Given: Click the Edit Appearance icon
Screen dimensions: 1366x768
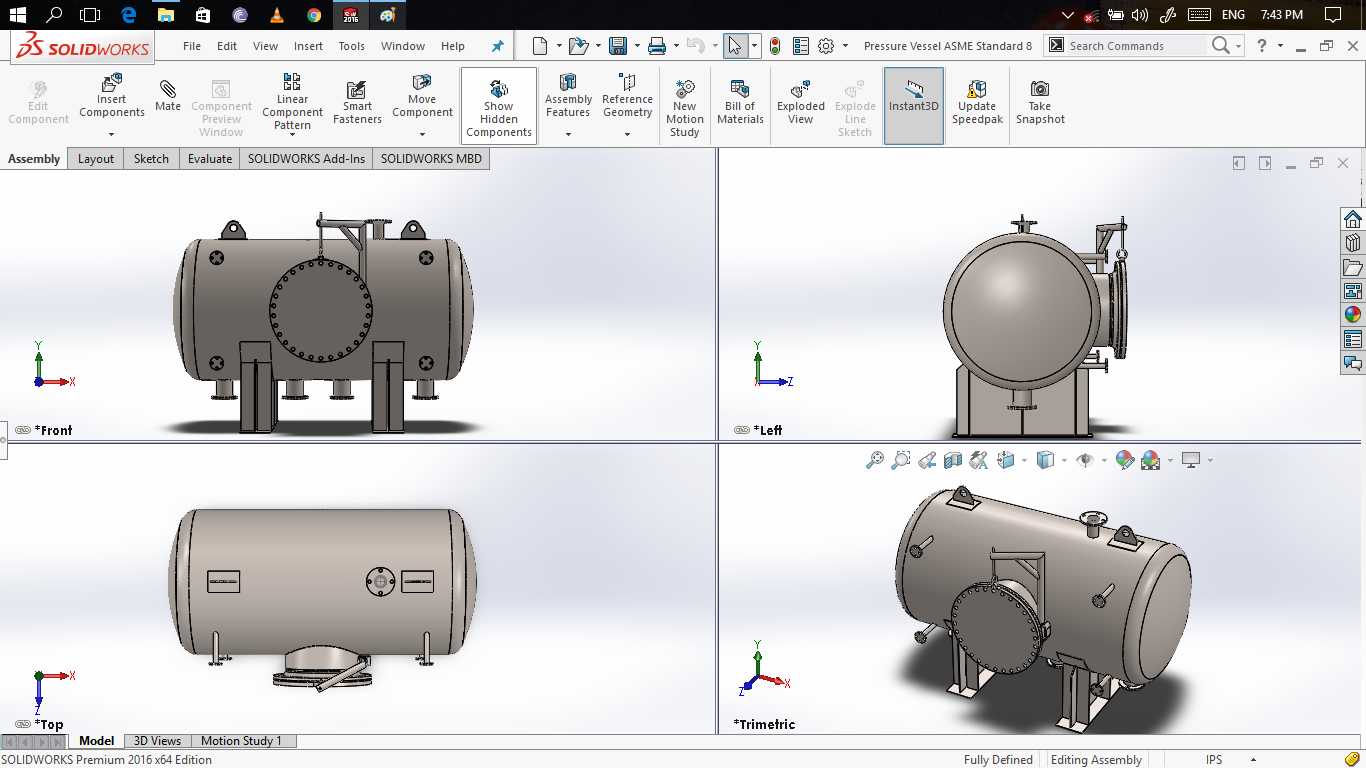Looking at the screenshot, I should (1125, 460).
